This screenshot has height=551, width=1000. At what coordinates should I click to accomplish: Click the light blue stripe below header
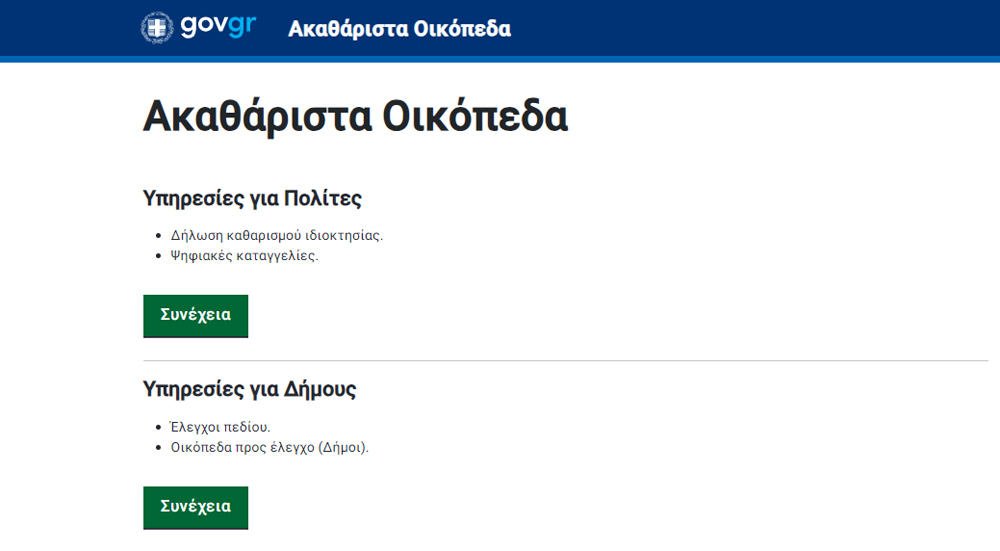pos(500,59)
